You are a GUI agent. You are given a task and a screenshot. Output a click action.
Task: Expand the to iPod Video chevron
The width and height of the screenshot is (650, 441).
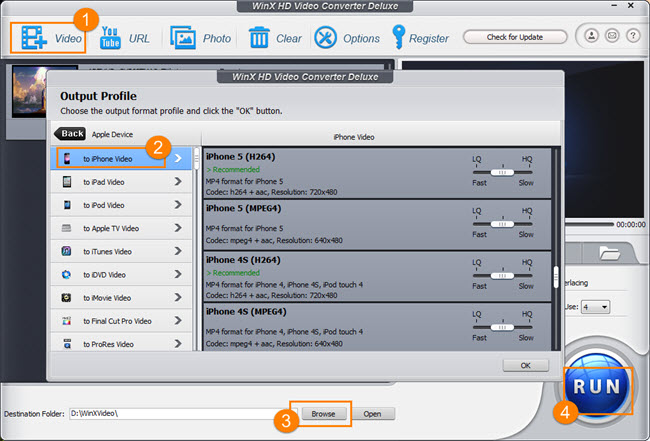click(178, 205)
